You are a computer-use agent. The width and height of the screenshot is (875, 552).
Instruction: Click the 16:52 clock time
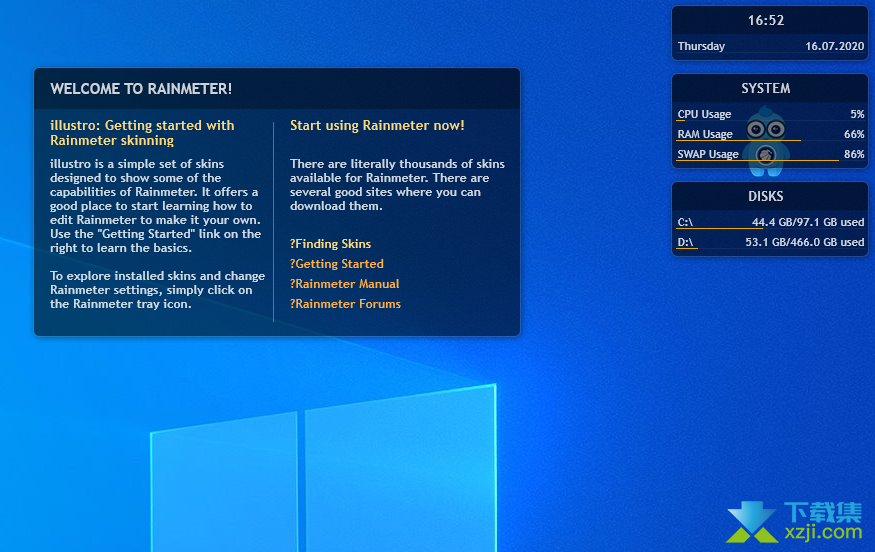click(766, 21)
